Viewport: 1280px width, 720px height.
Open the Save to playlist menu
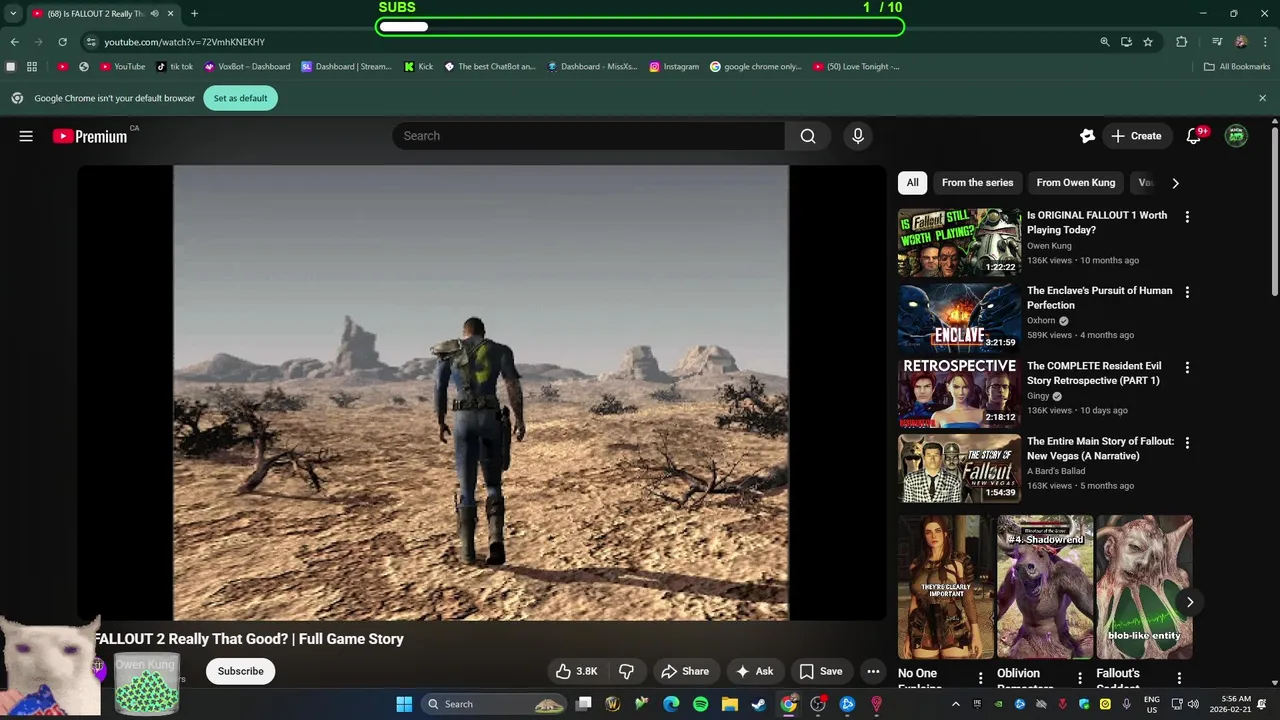[x=820, y=671]
